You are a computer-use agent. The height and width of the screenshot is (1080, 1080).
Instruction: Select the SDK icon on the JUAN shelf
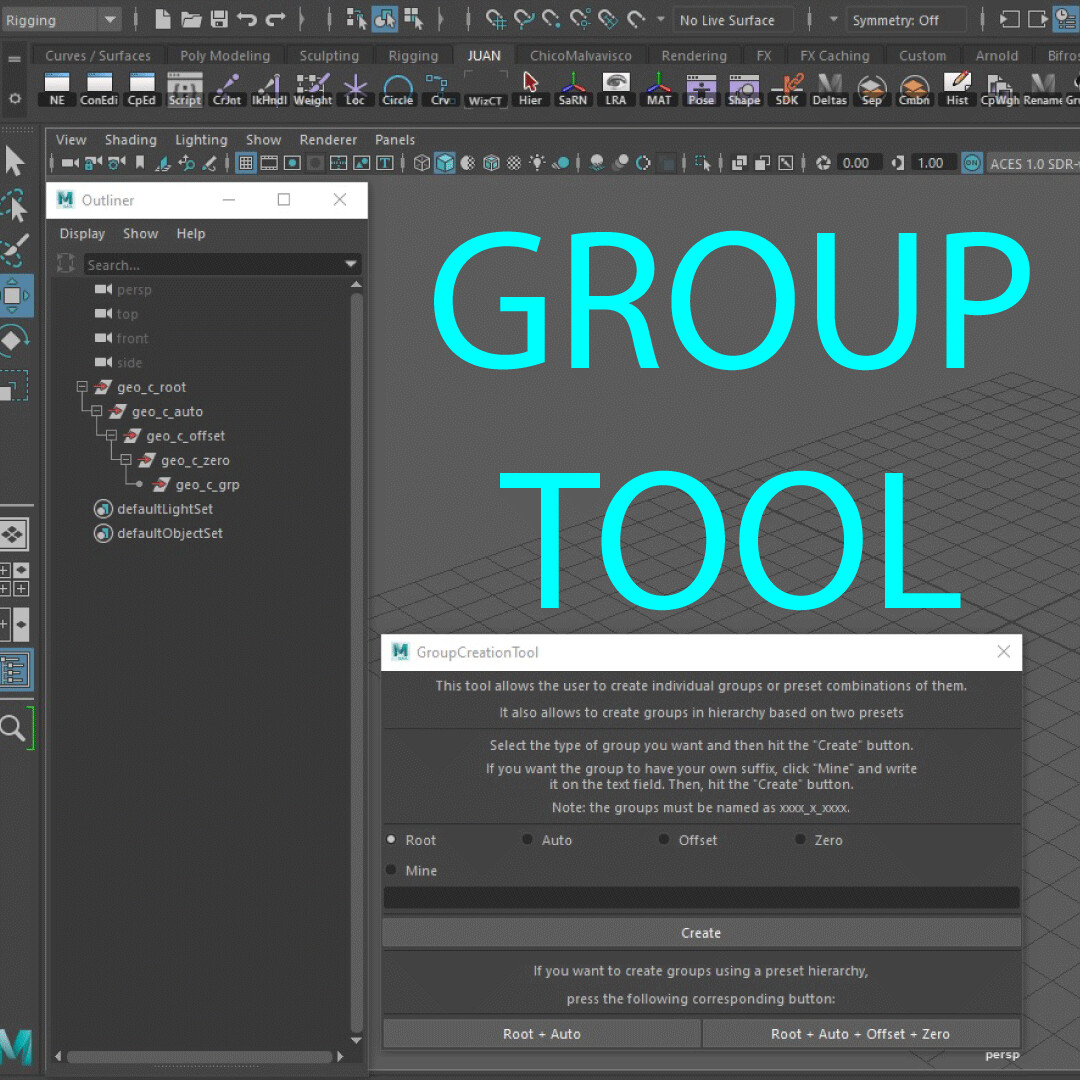[786, 90]
